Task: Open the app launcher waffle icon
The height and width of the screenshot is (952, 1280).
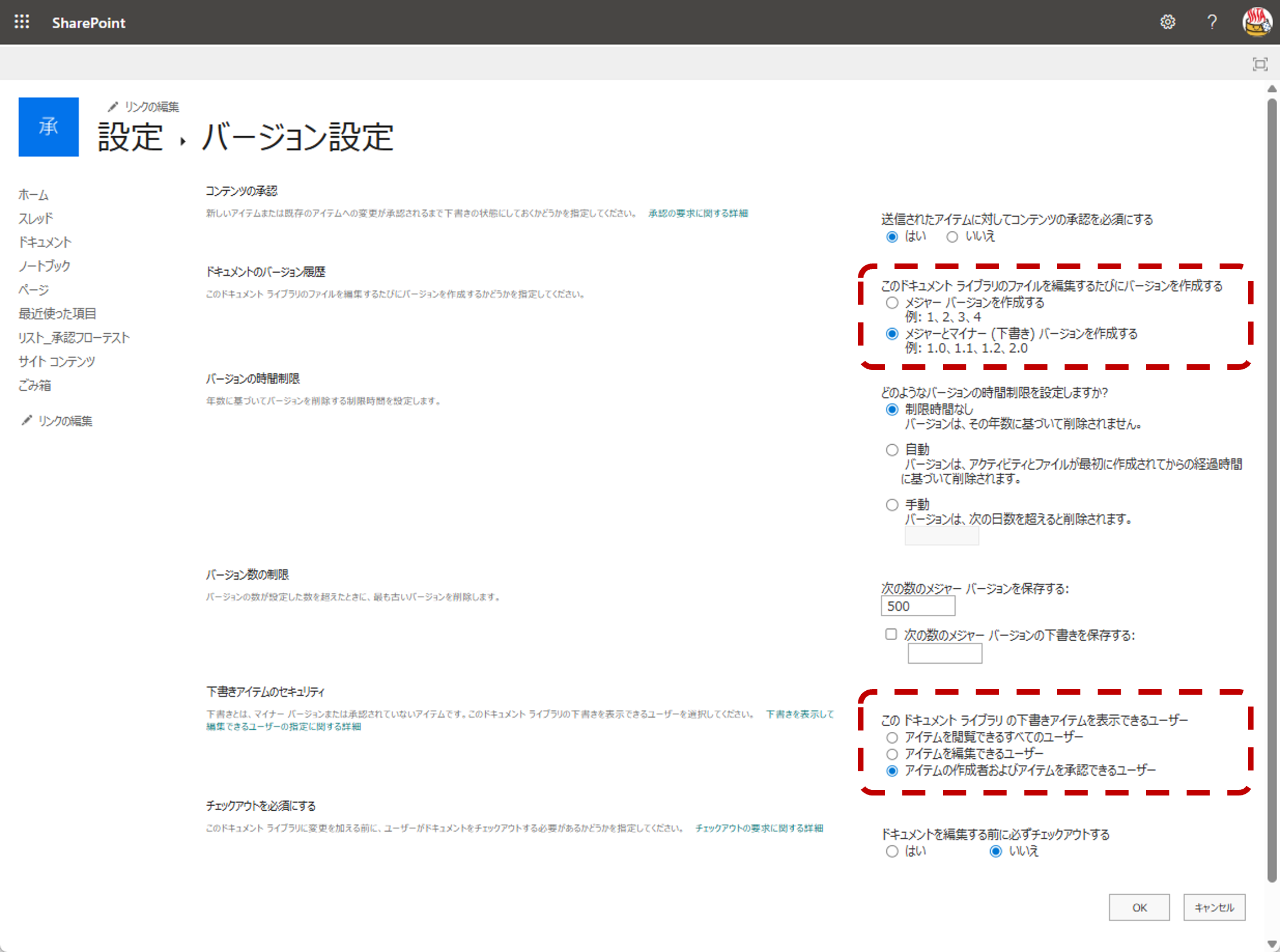Action: 22,22
